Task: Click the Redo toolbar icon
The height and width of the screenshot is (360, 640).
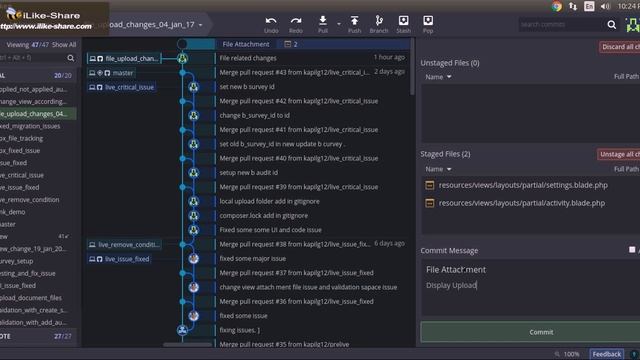Action: [296, 24]
